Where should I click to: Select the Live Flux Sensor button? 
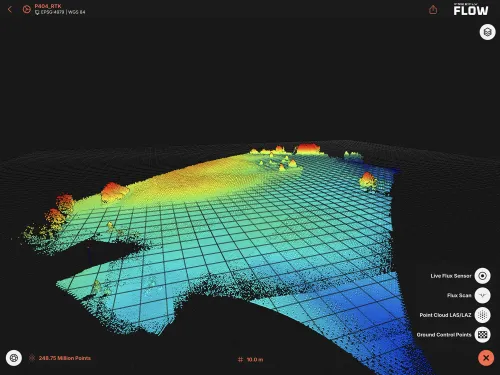pyautogui.click(x=482, y=276)
